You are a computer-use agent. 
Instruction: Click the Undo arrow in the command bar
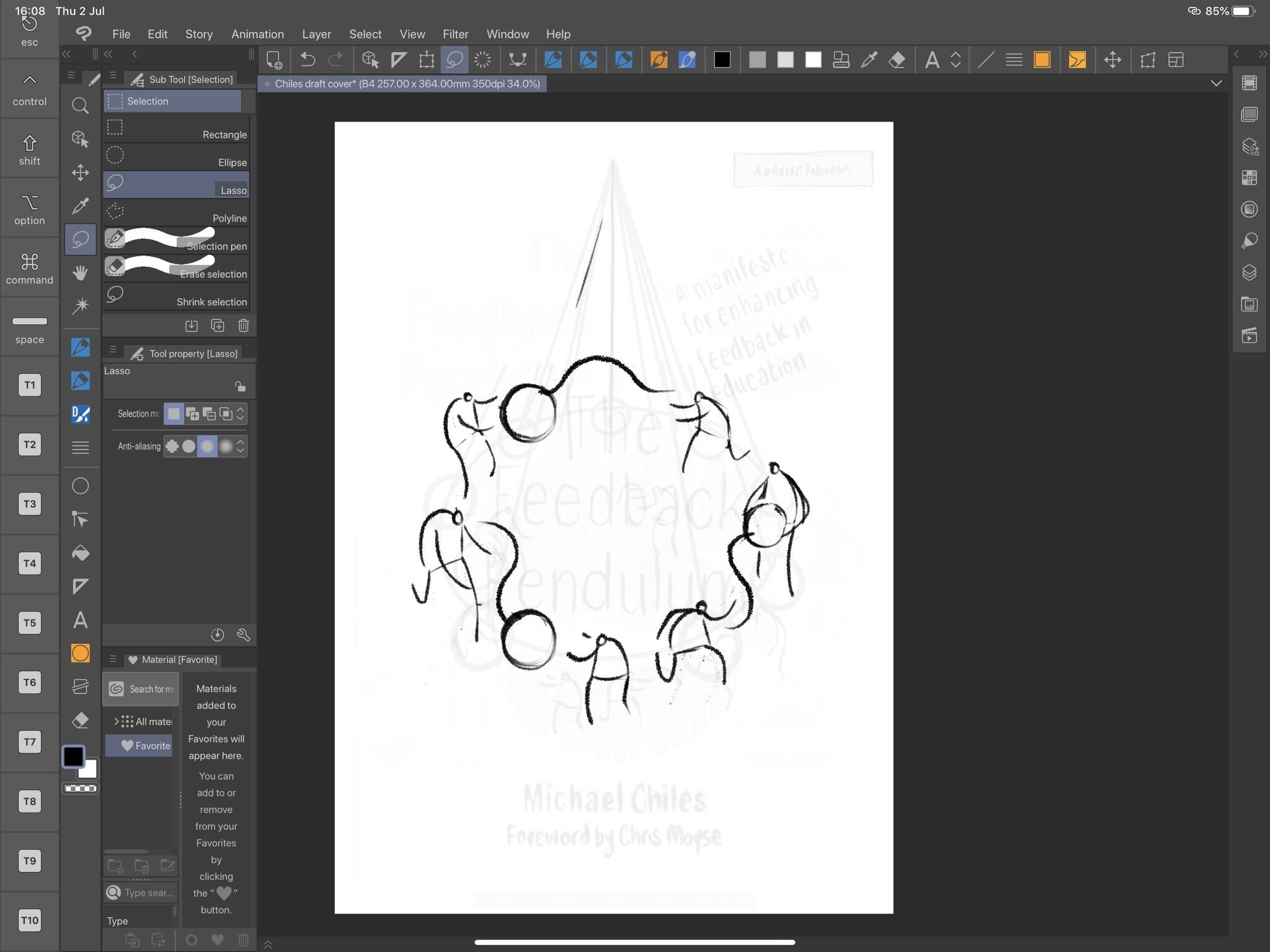(308, 60)
